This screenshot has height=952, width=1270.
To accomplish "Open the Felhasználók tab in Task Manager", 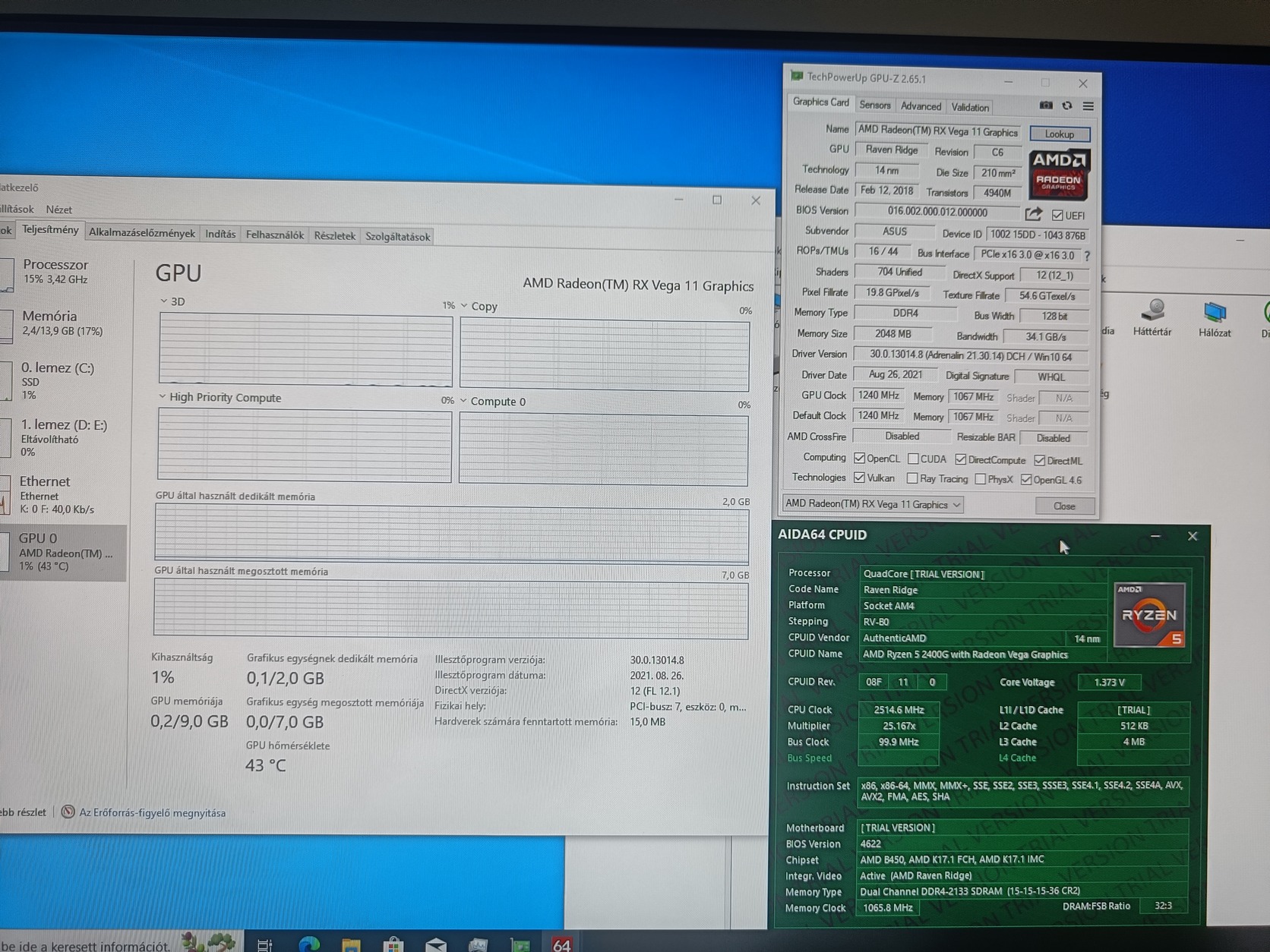I will click(x=275, y=235).
